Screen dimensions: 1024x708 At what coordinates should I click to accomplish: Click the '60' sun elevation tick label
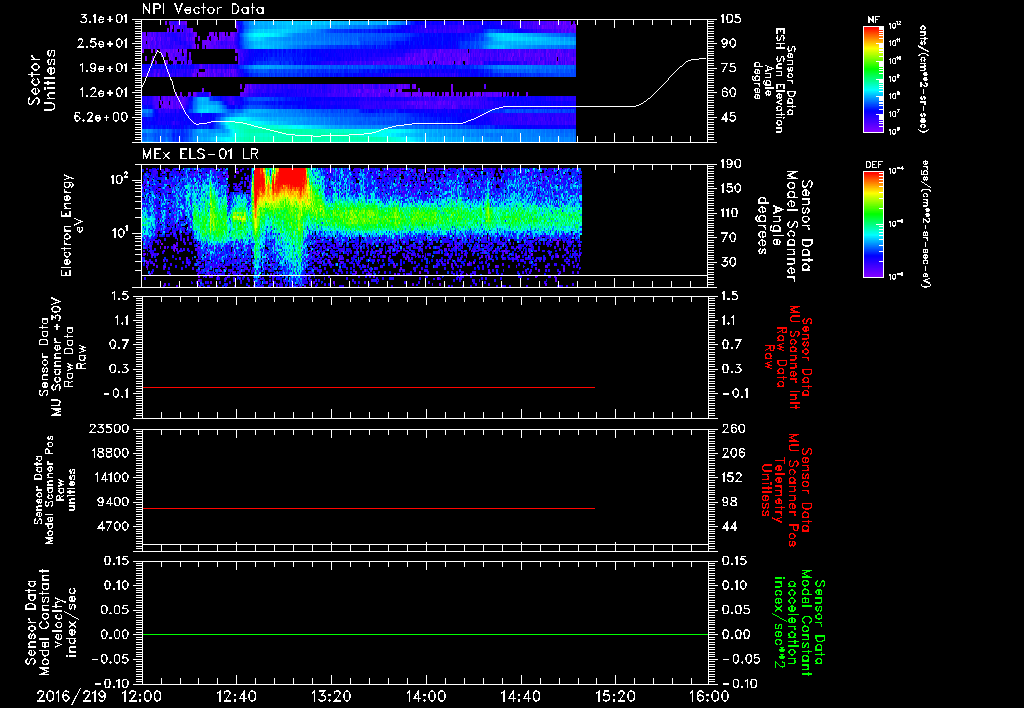(x=729, y=93)
